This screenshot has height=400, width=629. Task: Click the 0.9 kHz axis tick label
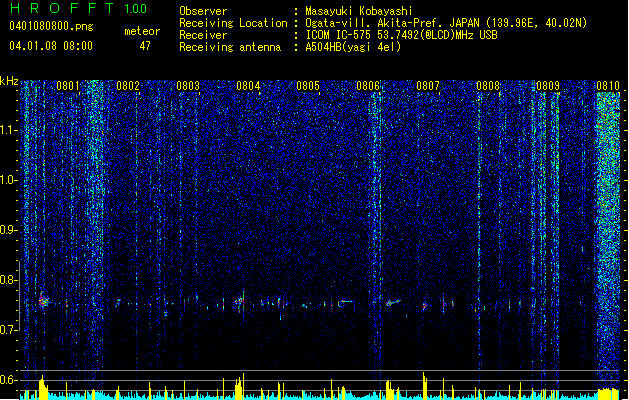pyautogui.click(x=9, y=230)
